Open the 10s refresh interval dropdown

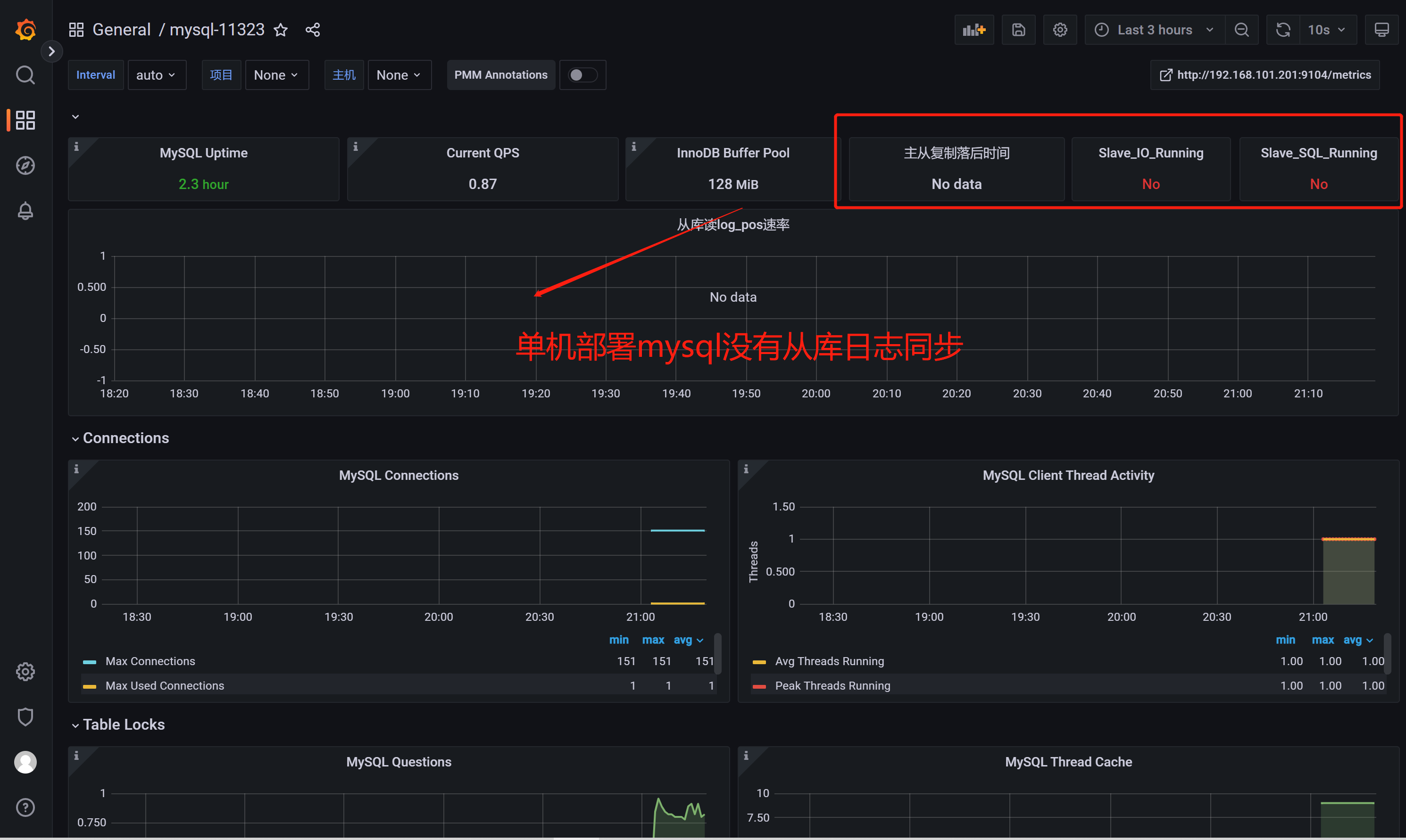(1327, 29)
